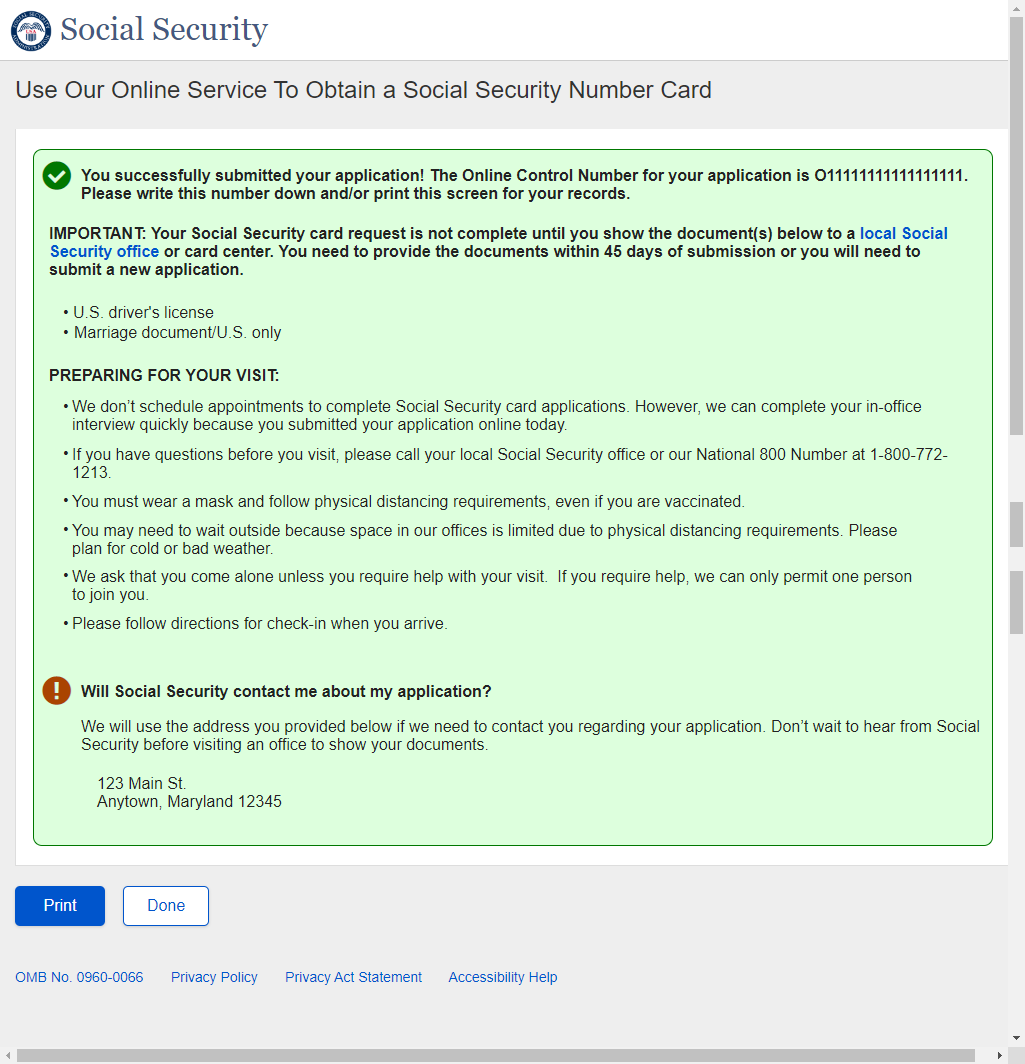Open the Privacy Act Statement link

click(x=353, y=977)
